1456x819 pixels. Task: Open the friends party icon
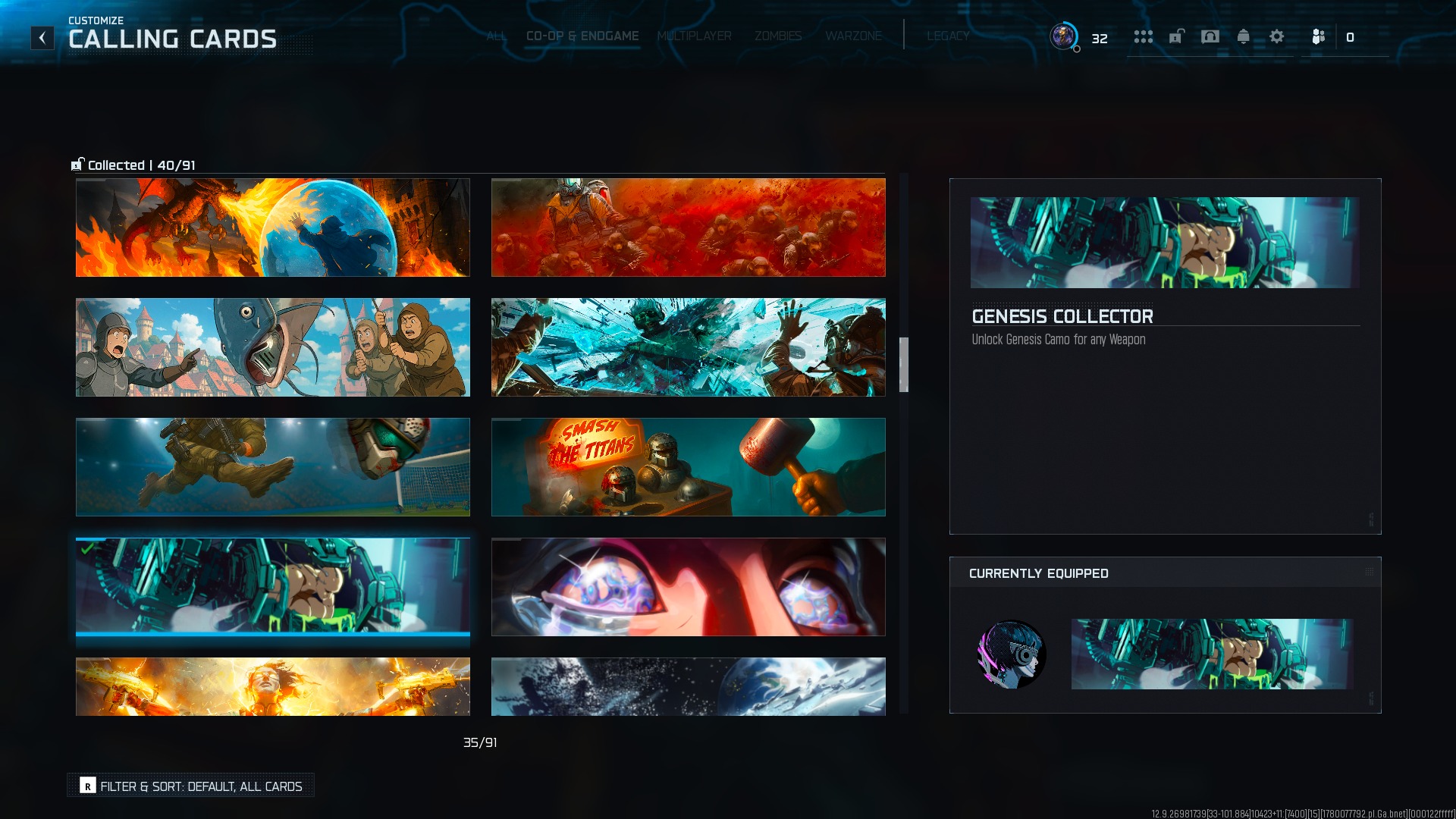pyautogui.click(x=1319, y=36)
